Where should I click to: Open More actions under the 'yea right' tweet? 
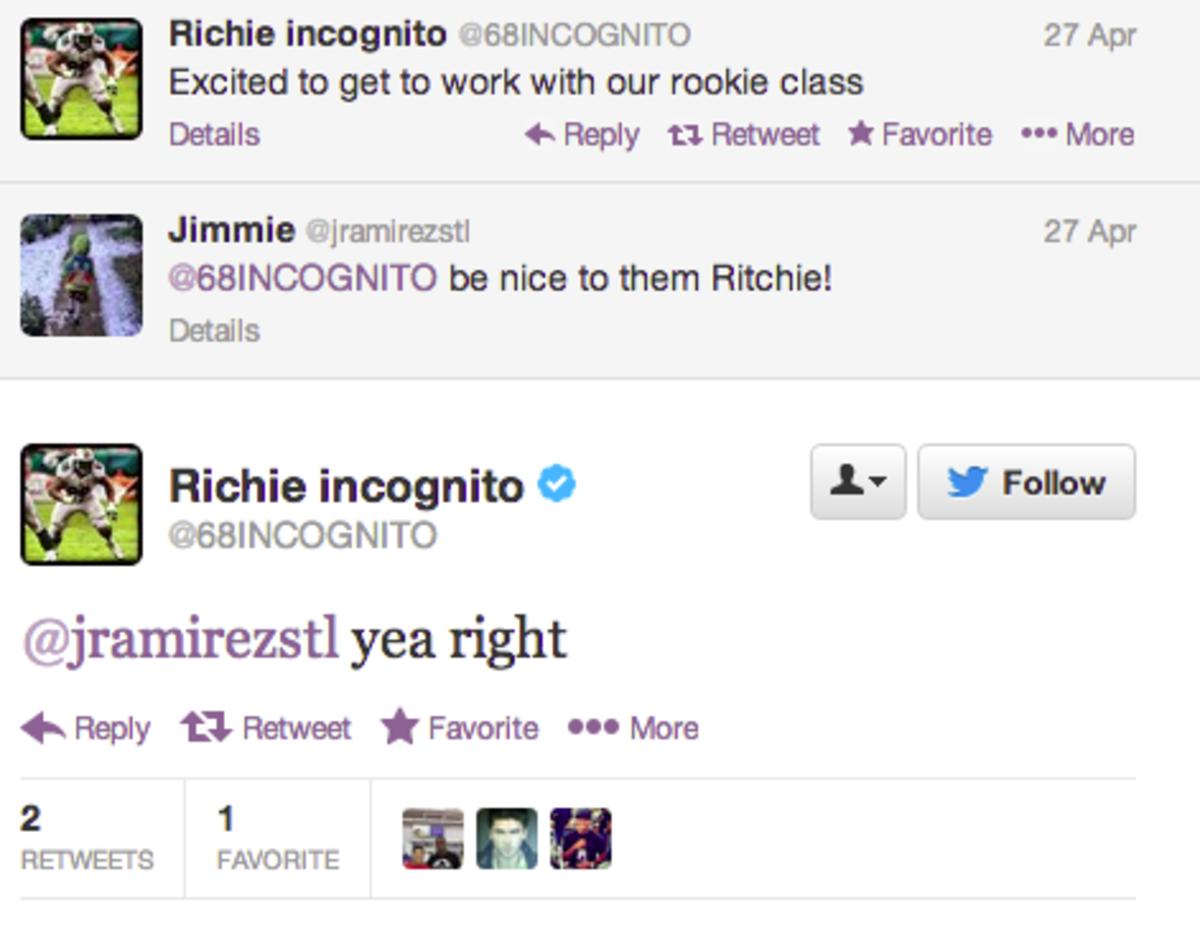click(x=630, y=728)
